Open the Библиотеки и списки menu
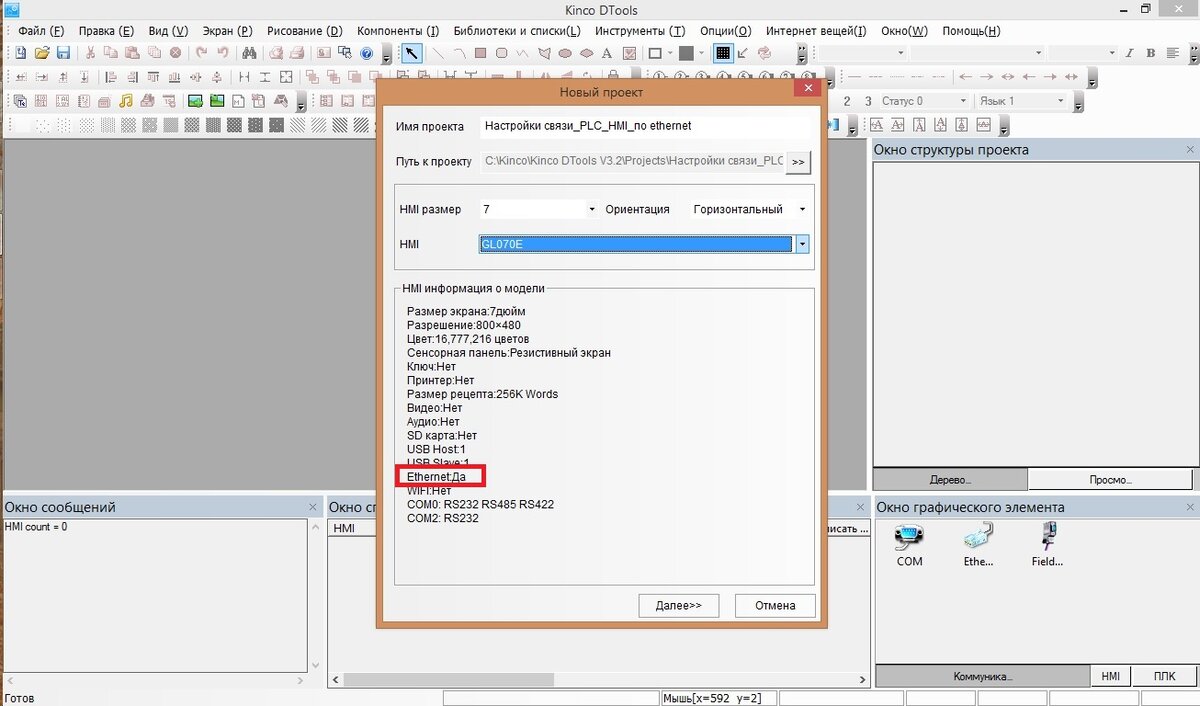 point(517,31)
